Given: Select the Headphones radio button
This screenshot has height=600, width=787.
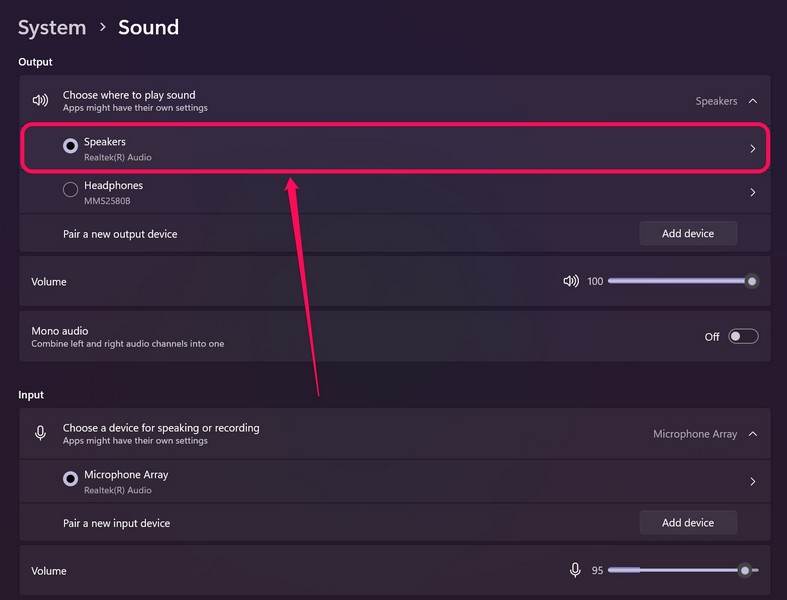Looking at the screenshot, I should click(x=71, y=190).
